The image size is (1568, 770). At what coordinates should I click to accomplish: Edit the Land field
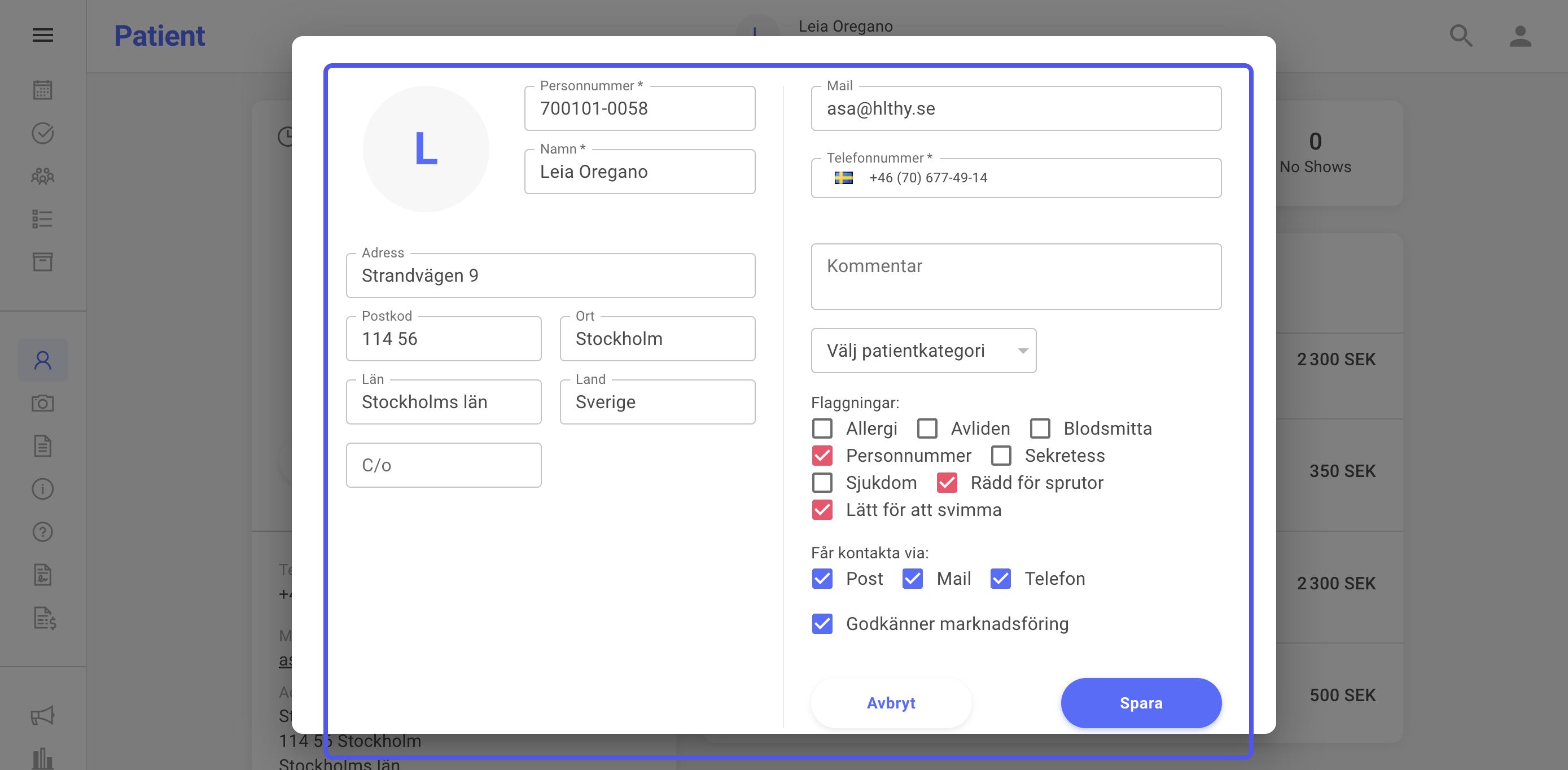pyautogui.click(x=658, y=403)
